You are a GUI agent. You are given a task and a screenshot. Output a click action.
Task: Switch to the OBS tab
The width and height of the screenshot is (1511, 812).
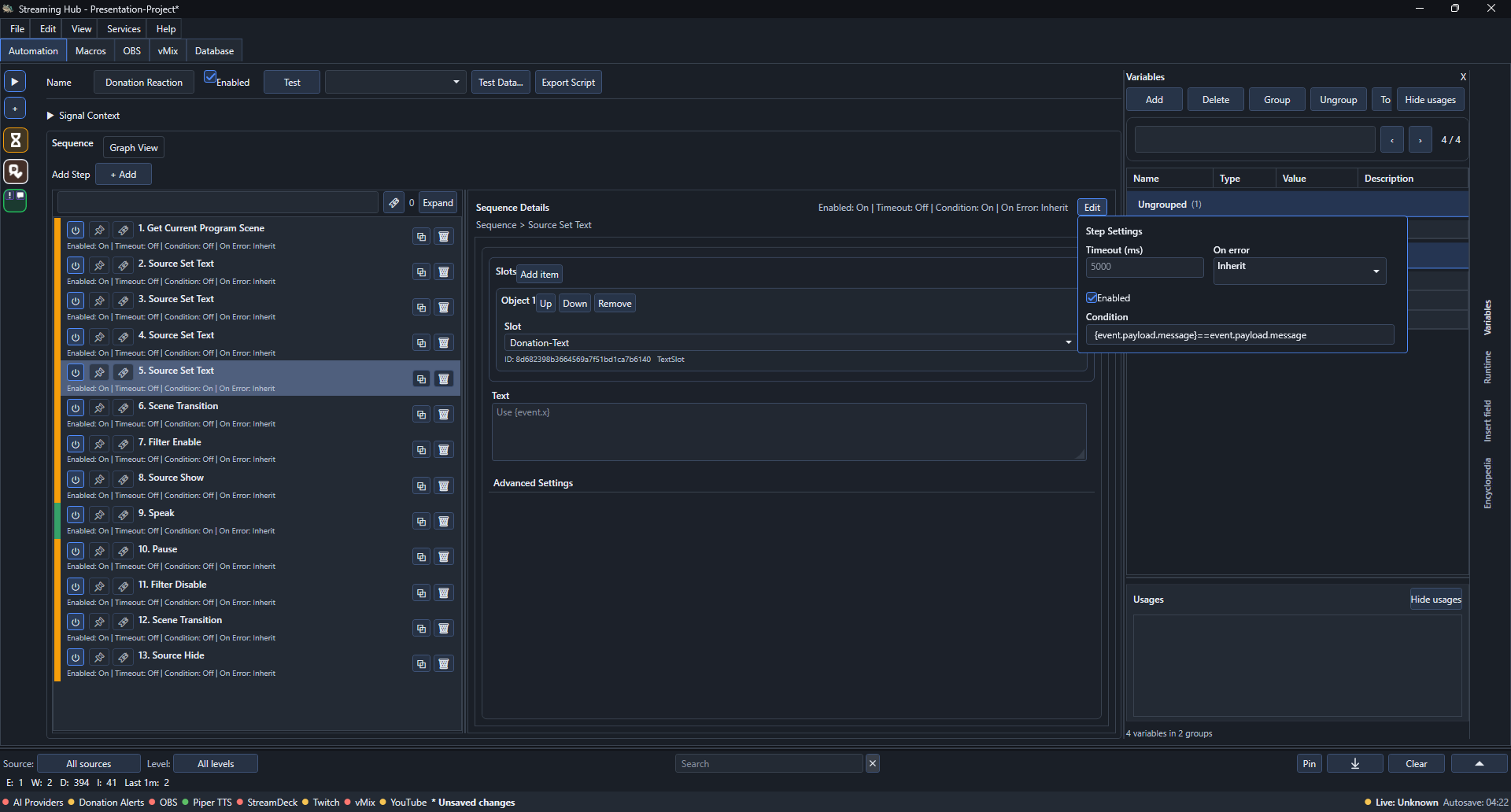click(132, 51)
